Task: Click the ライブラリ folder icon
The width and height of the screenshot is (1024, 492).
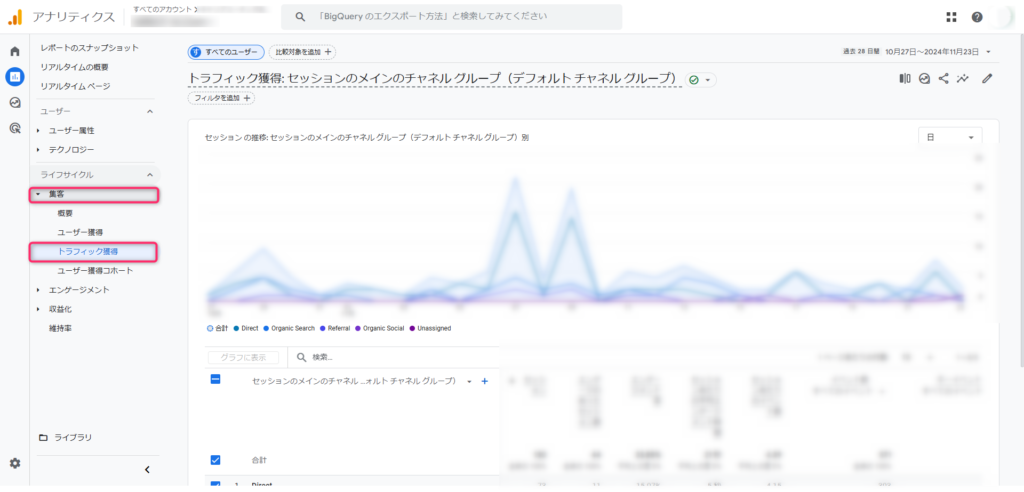Action: [x=44, y=437]
